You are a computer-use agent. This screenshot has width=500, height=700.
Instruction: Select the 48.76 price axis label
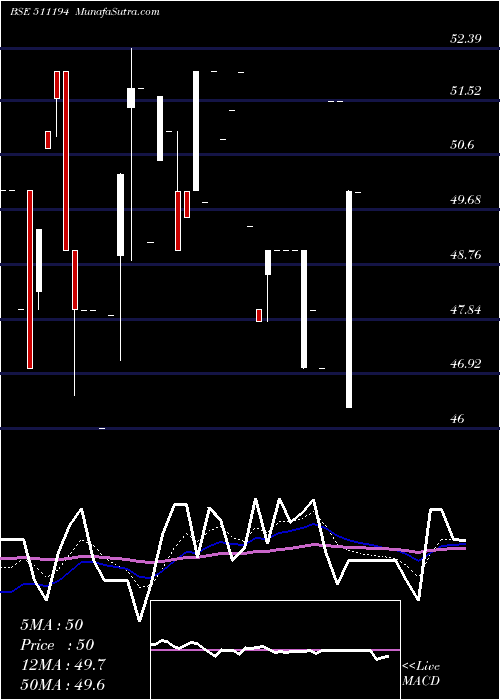coord(466,255)
